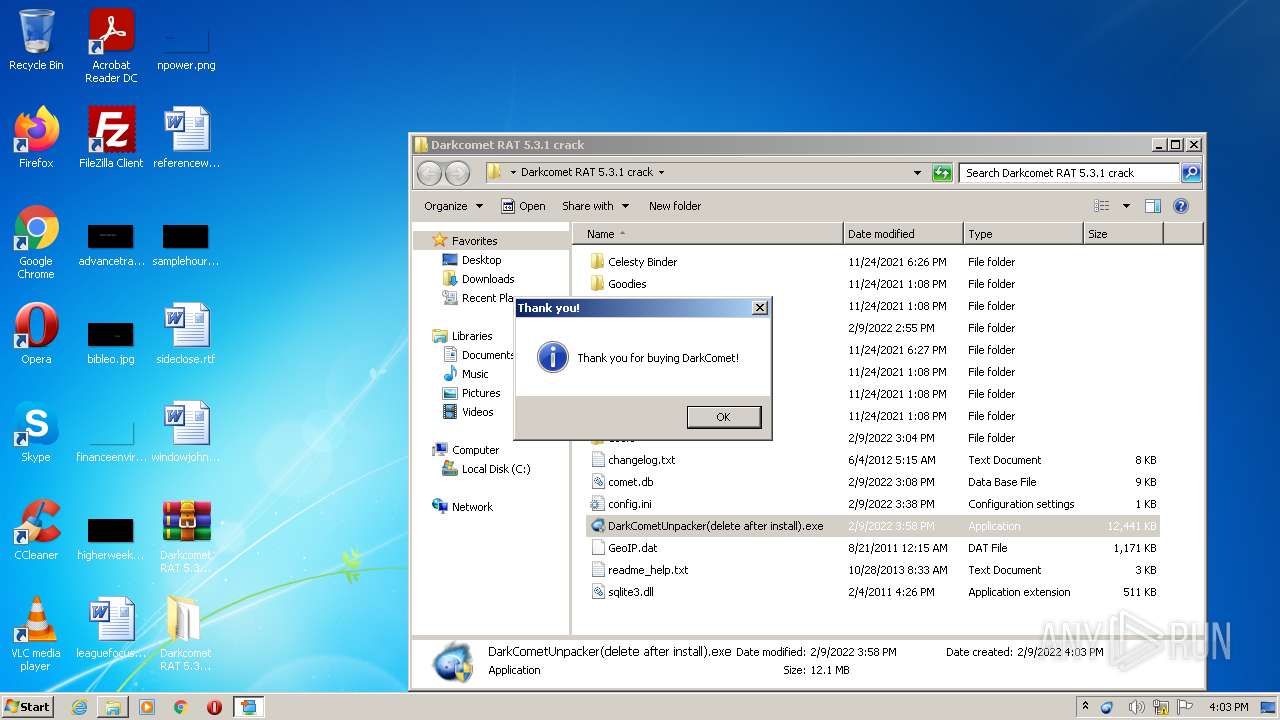Click Open in Explorer toolbar

pos(523,206)
